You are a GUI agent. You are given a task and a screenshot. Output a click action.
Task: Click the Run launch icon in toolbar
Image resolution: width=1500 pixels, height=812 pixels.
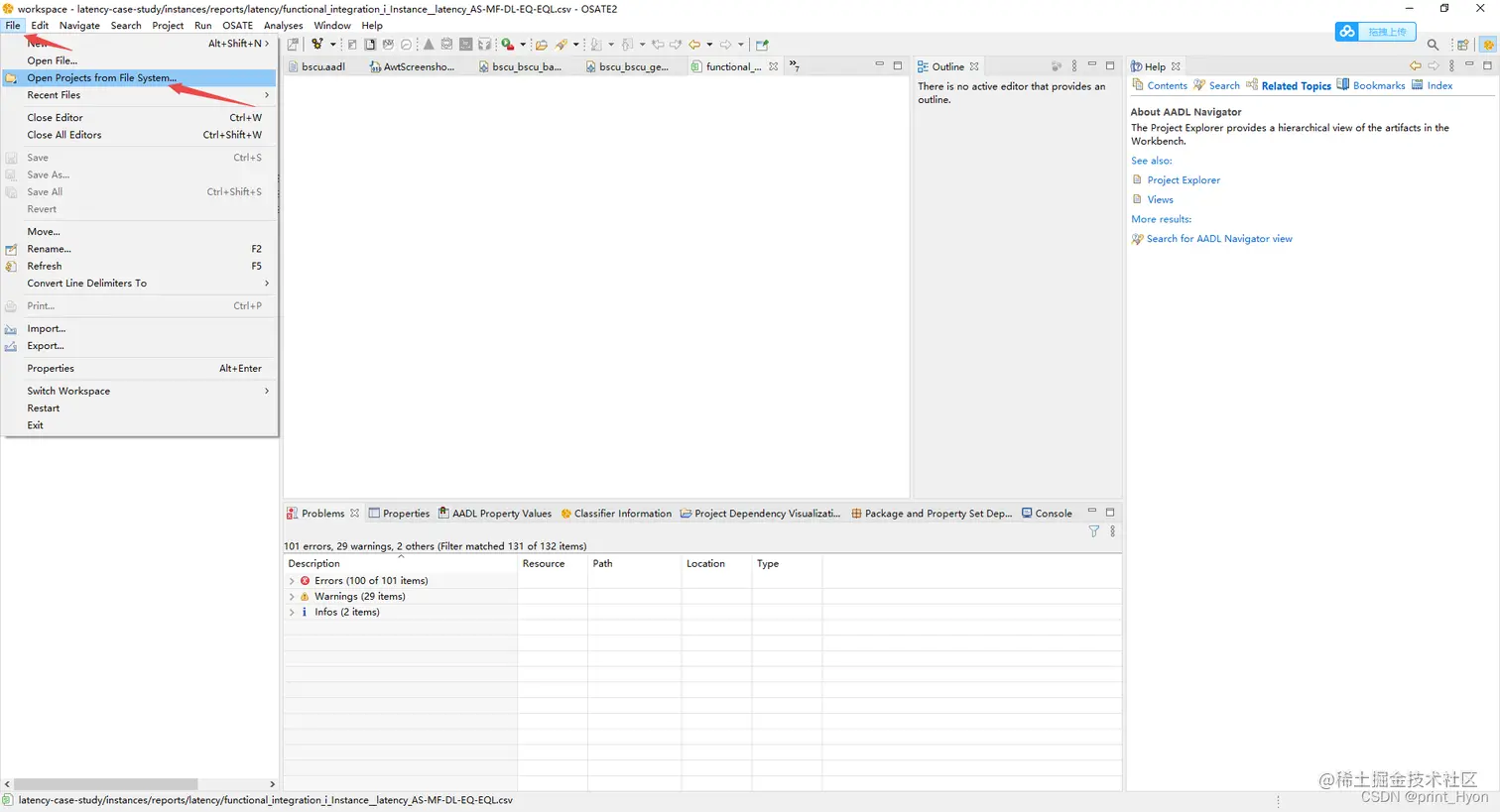point(508,44)
